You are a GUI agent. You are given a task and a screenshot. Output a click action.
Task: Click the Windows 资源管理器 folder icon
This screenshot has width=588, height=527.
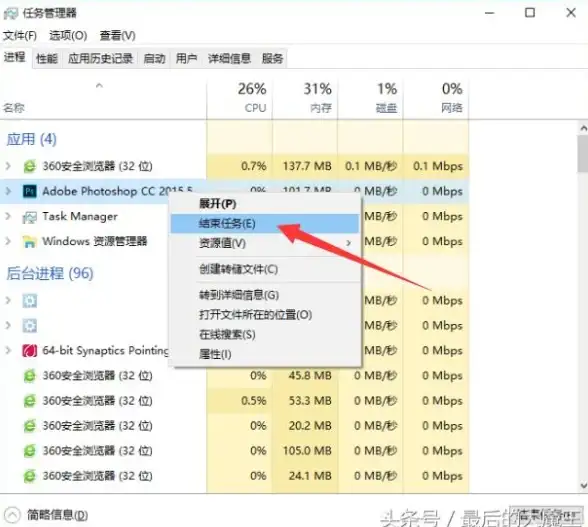coord(30,242)
